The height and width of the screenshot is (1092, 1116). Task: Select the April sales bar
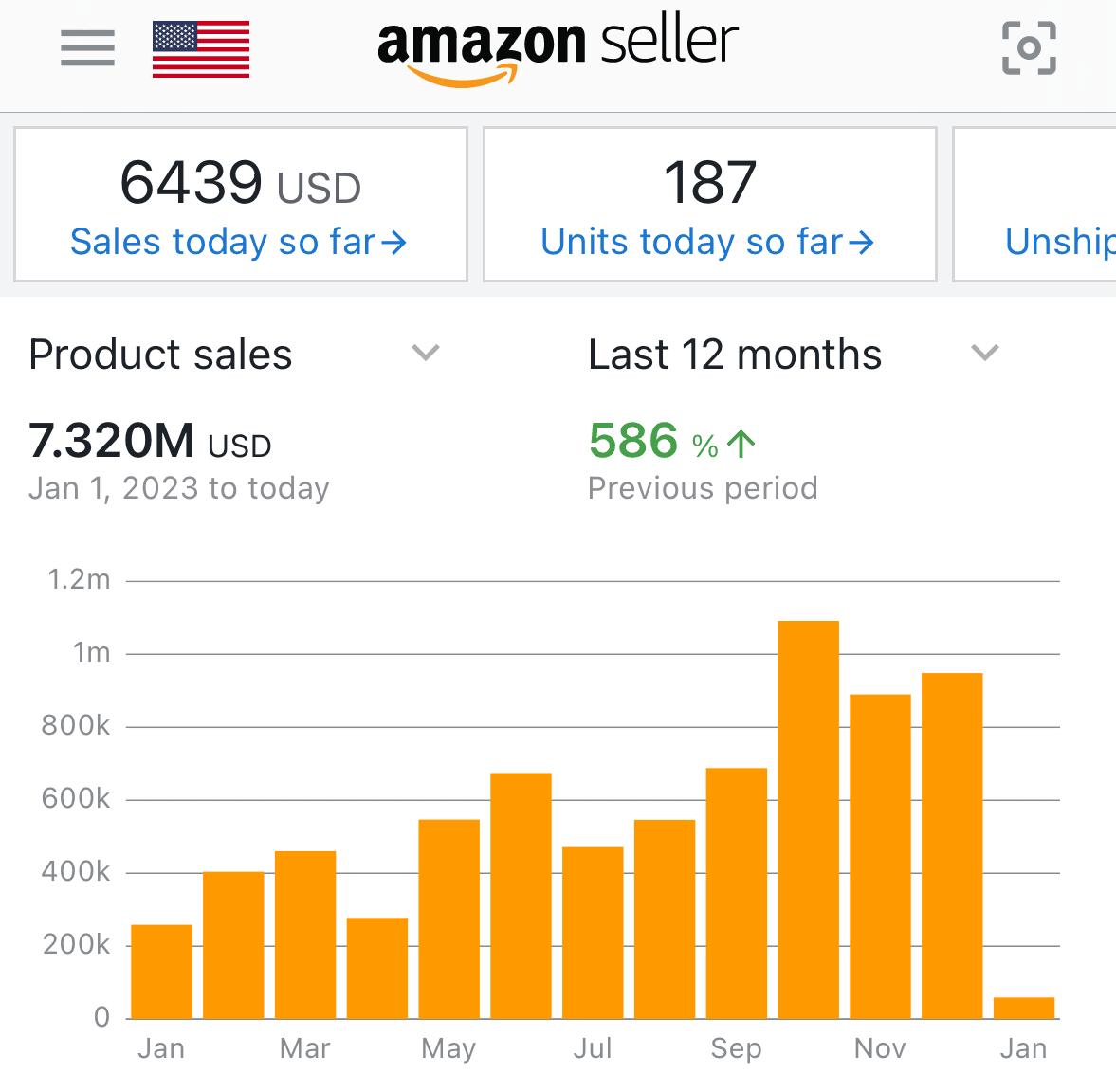377,968
